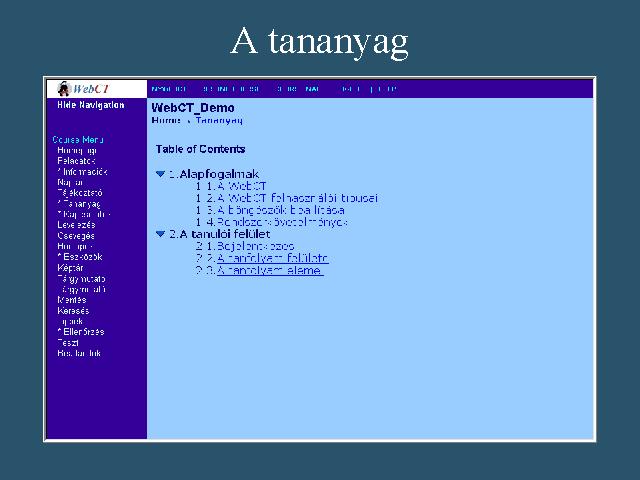Screen dimensions: 640x480
Task: Toggle the Kommunikáció group in sidebar
Action: tap(84, 214)
